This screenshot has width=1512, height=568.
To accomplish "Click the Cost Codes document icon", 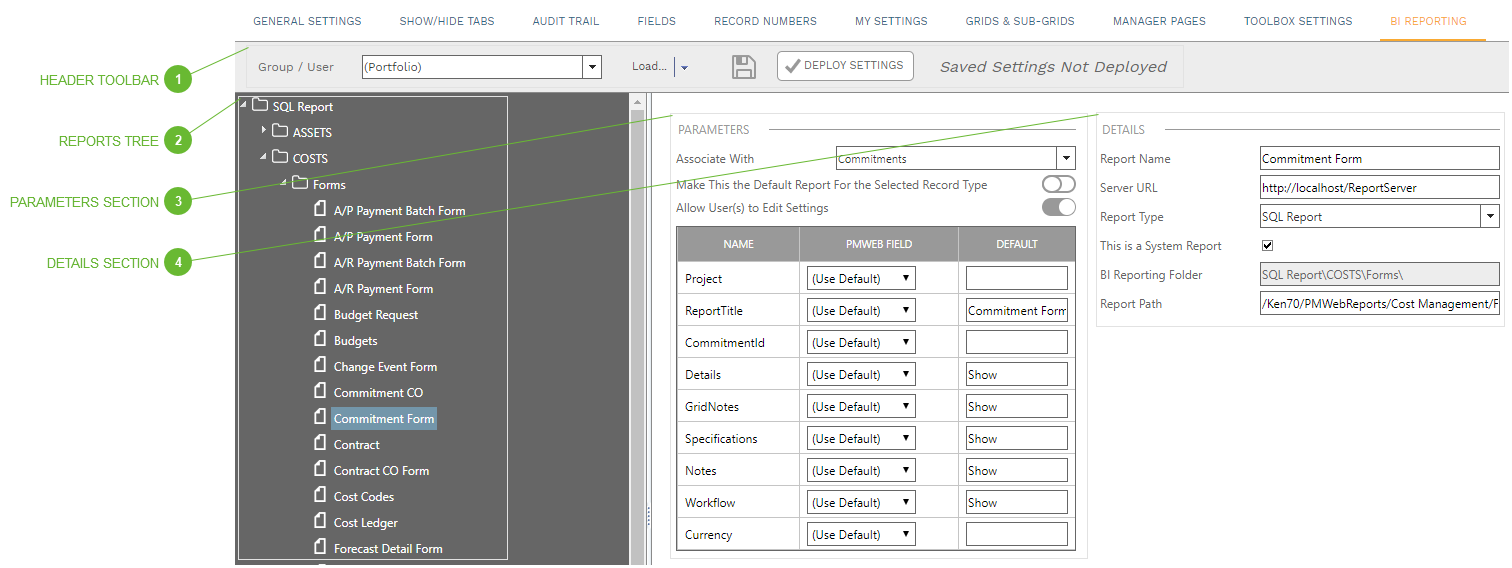I will click(321, 495).
